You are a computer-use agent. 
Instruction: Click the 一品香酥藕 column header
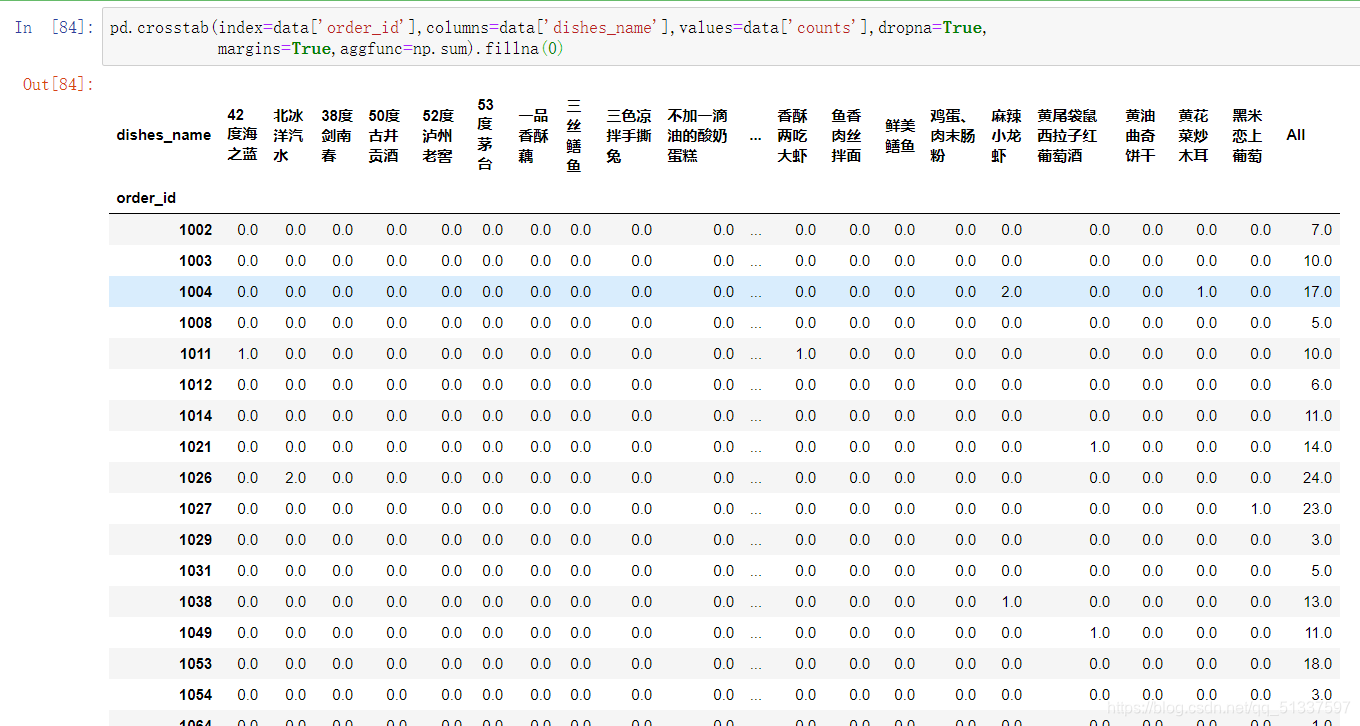[x=533, y=135]
